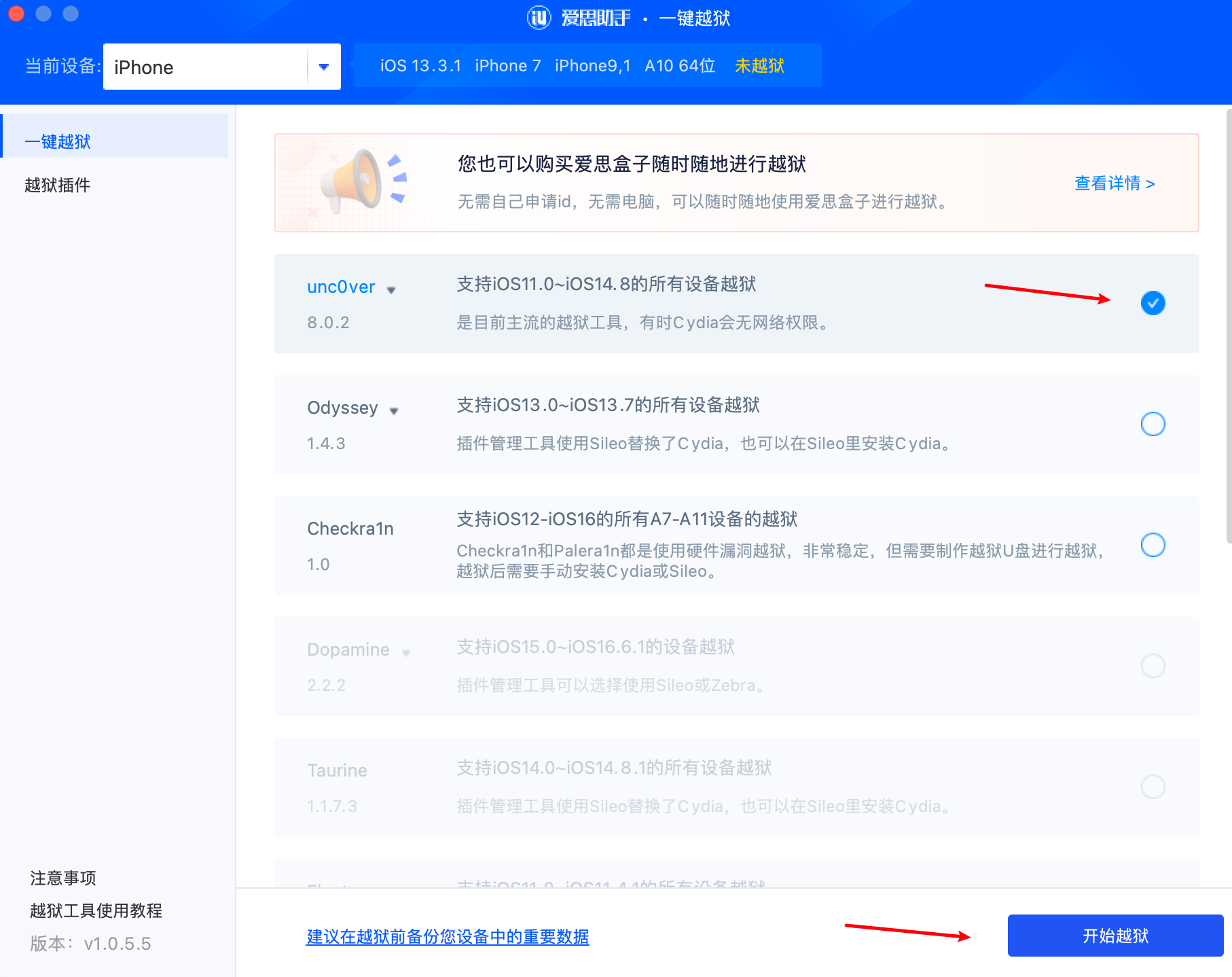Open the 查看详情 link in banner
Viewport: 1232px width, 977px height.
click(1115, 183)
